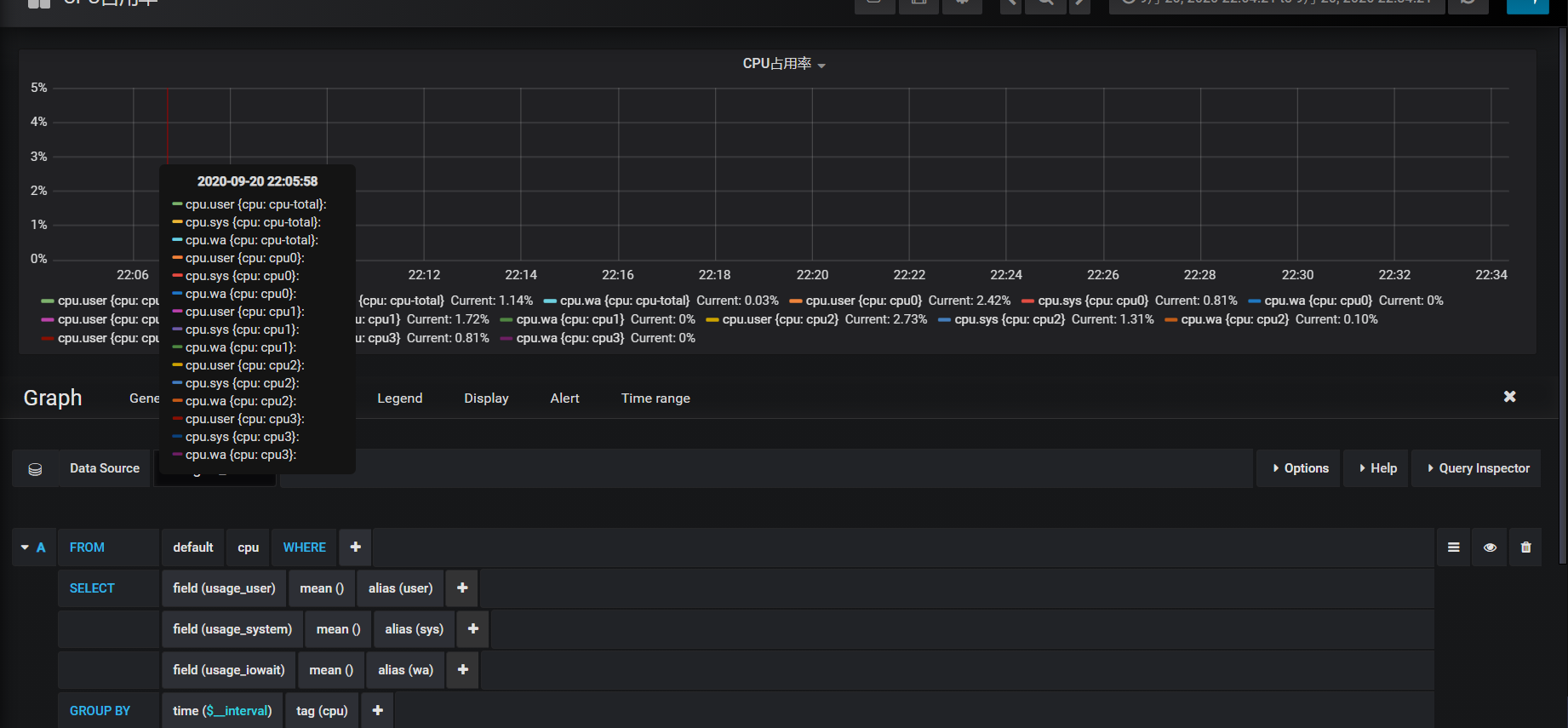Click the cpu measurement segment

[248, 547]
